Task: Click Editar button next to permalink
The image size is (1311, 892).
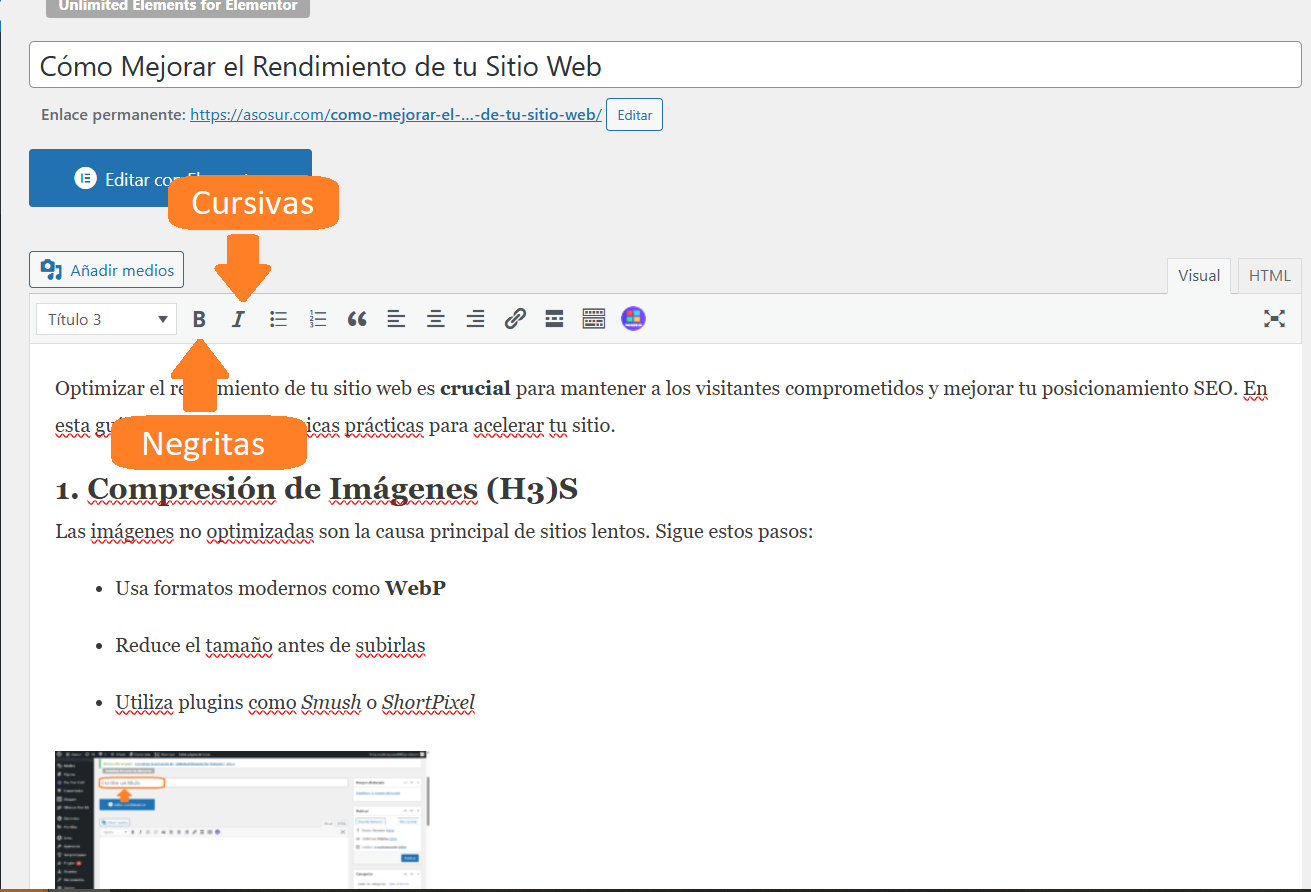Action: pos(634,115)
